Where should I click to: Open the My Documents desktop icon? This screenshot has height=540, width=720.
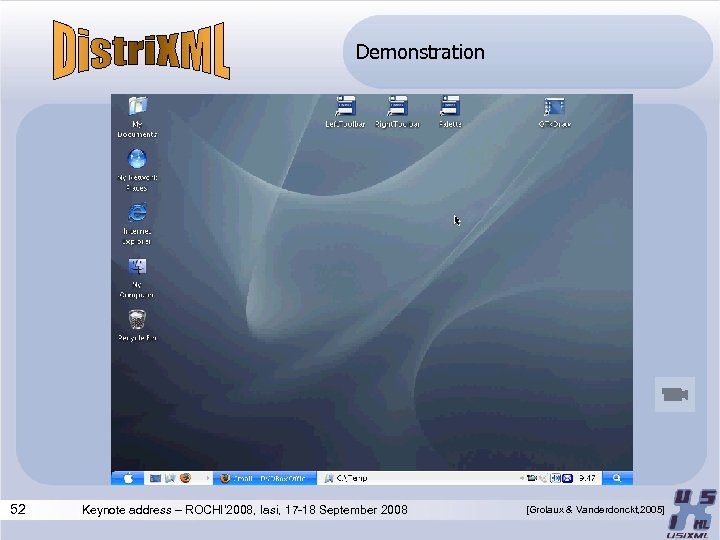[x=137, y=117]
